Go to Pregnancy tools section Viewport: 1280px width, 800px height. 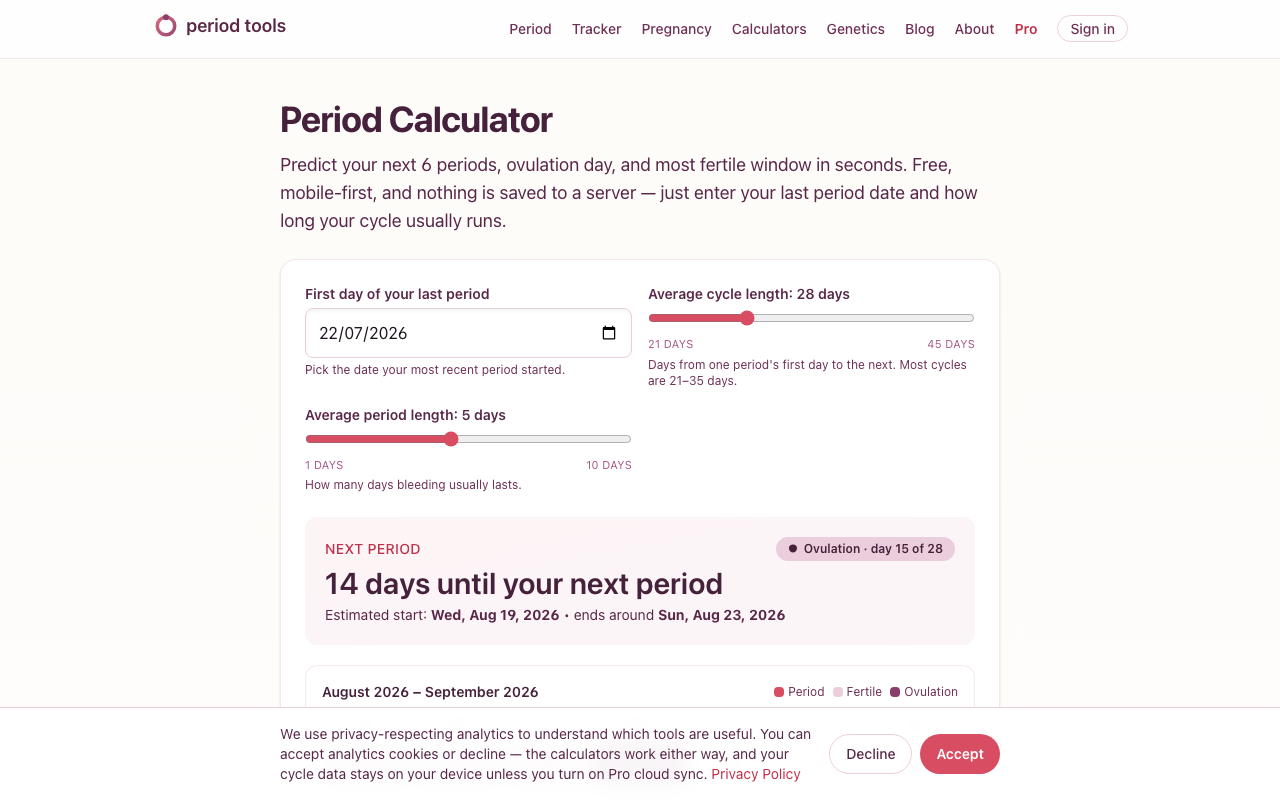click(677, 29)
